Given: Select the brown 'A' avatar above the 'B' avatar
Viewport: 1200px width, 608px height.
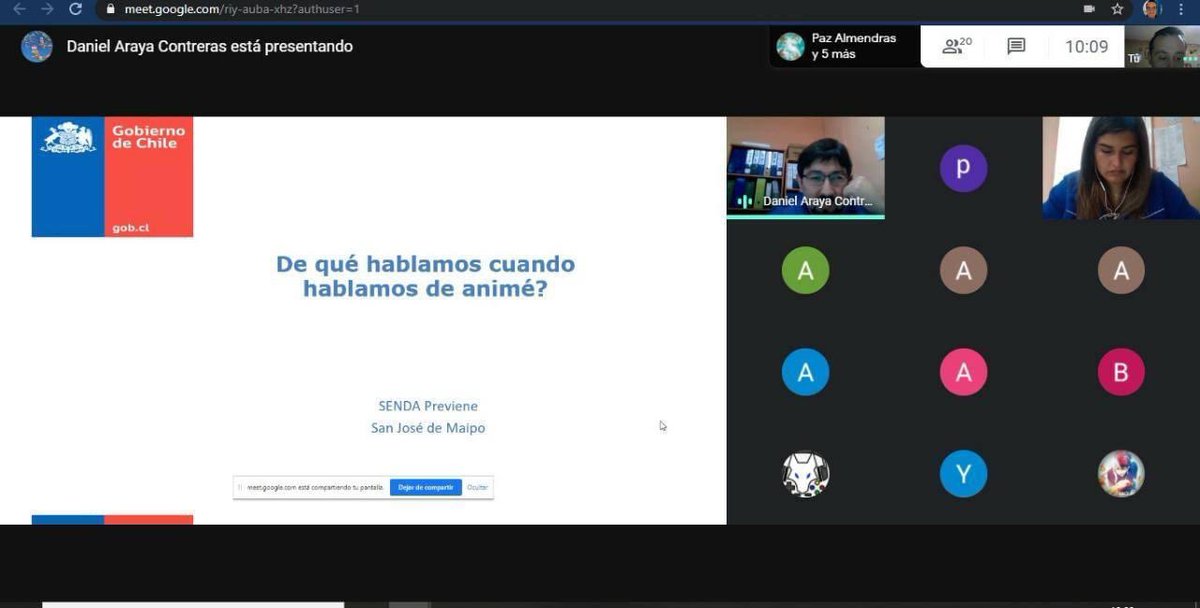Looking at the screenshot, I should 1121,270.
